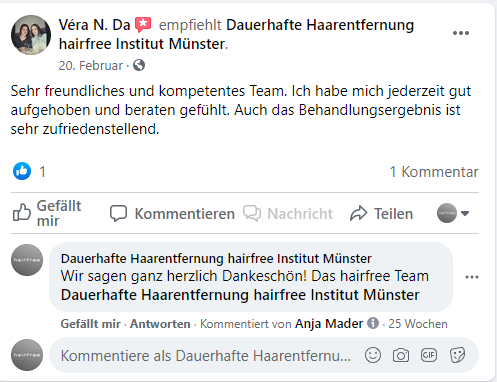This screenshot has height=382, width=497.
Task: Show the 1 Kommentar comments link
Action: point(434,172)
